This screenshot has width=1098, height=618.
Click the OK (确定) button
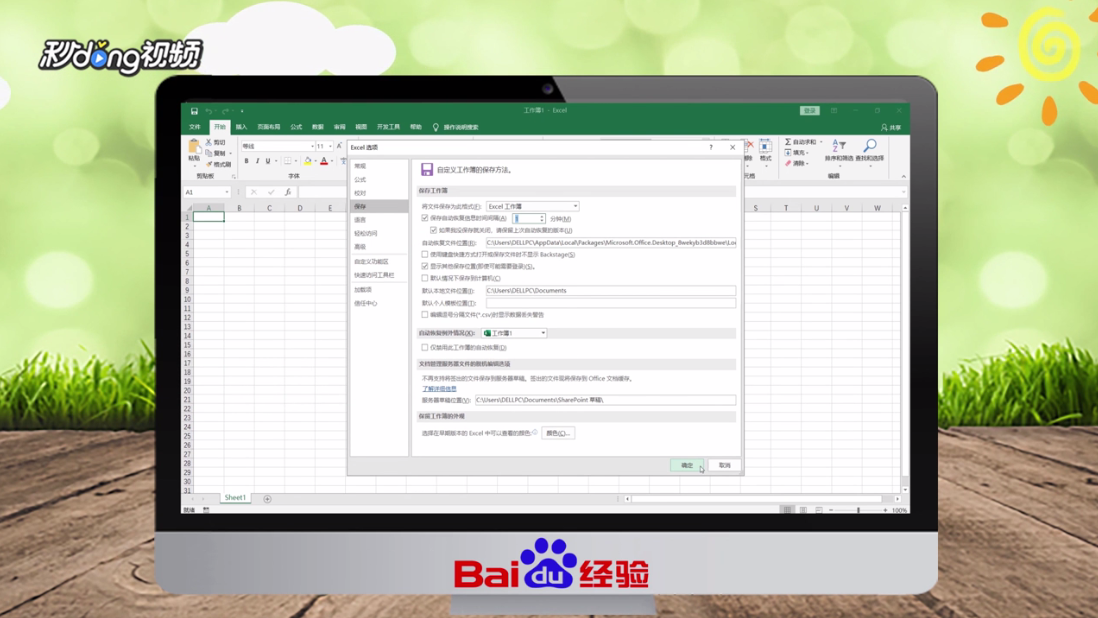686,465
